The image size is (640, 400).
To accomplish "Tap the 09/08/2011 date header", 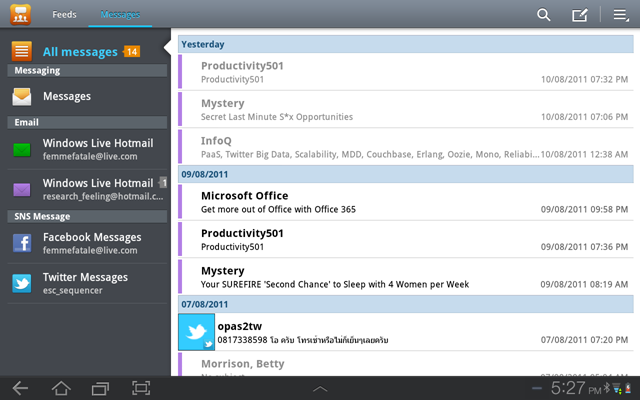I will (406, 174).
